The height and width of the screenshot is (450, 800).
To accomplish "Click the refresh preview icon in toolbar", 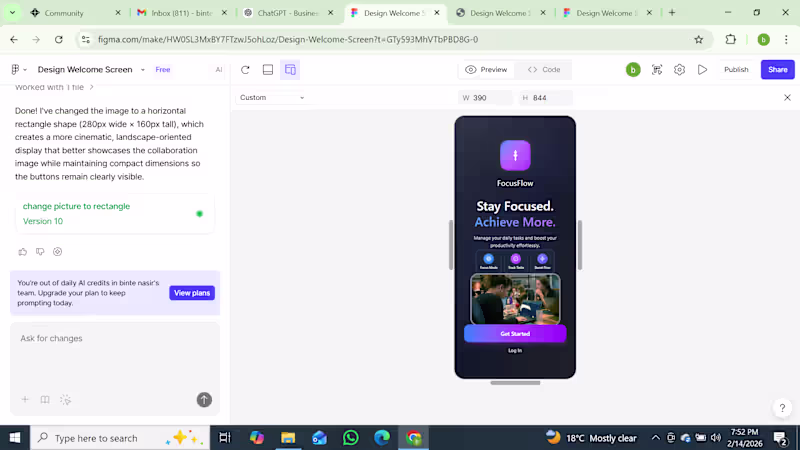I will coord(245,70).
